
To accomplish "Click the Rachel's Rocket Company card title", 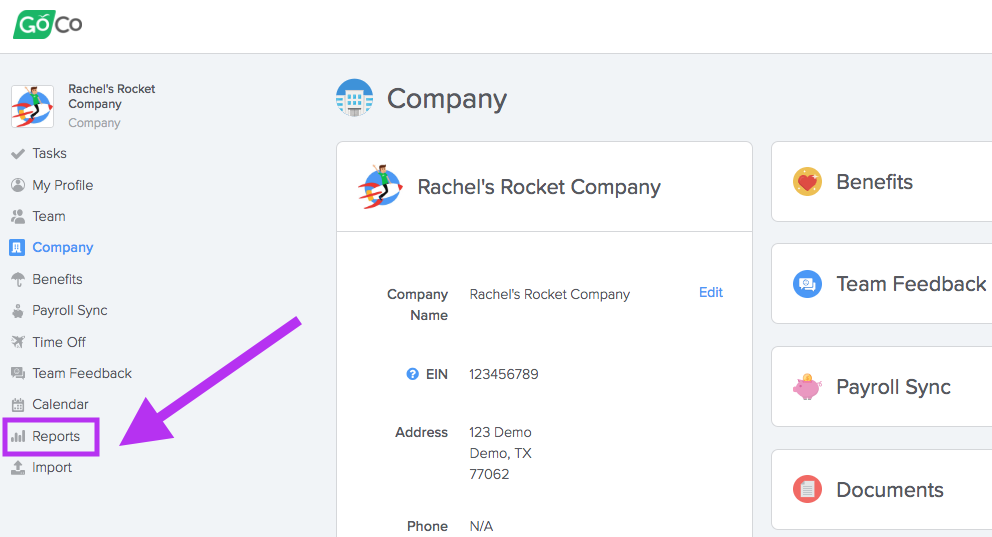I will pos(539,187).
